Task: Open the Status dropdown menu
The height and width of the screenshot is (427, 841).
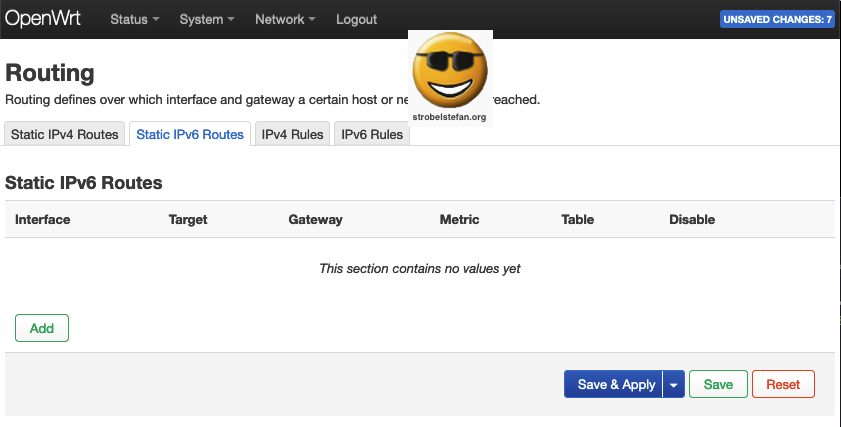Action: tap(134, 20)
